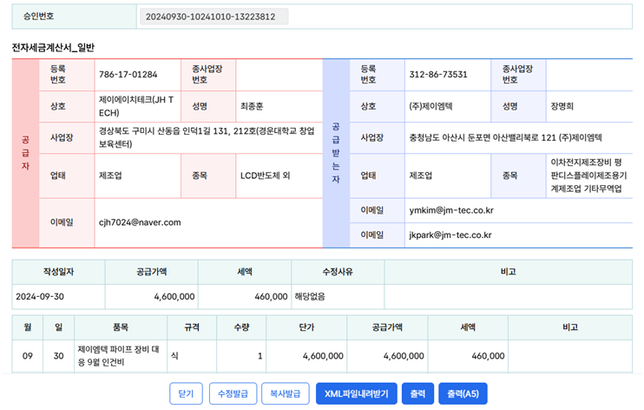Download via XML파일내려받기 button
Viewport: 644px width, 410px height.
tap(358, 393)
